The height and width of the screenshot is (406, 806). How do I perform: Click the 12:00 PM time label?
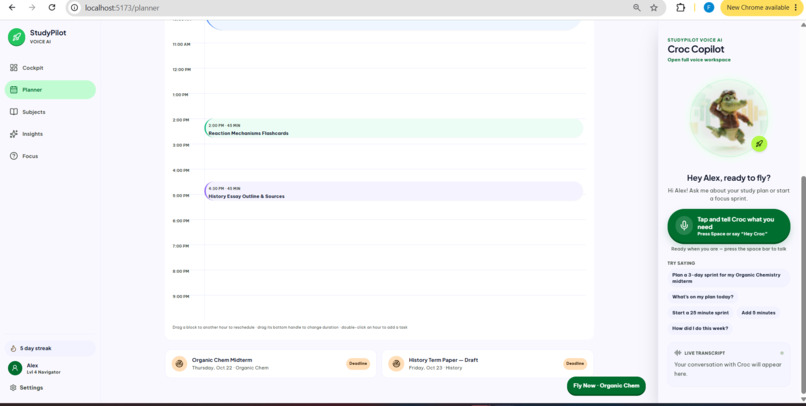[x=181, y=69]
